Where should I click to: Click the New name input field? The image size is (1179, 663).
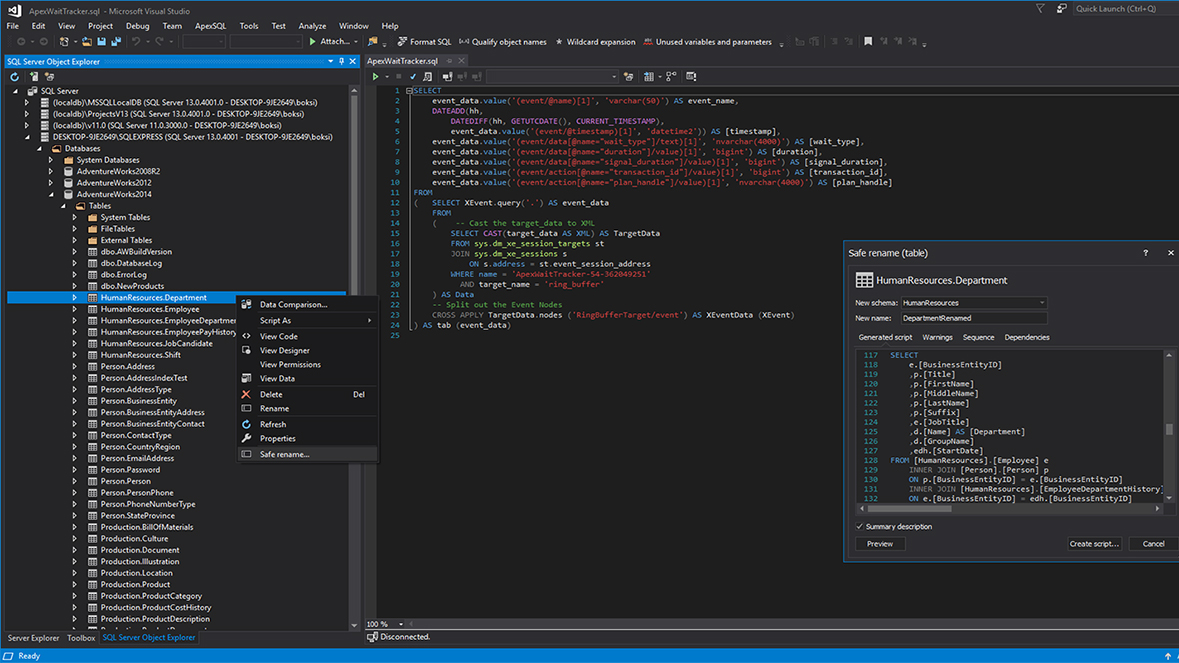(x=973, y=318)
